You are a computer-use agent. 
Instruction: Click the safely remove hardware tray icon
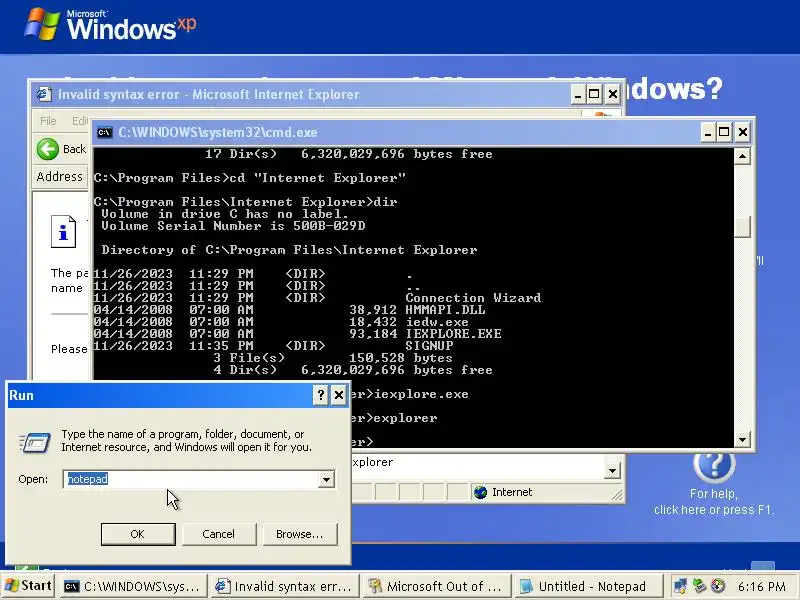699,586
